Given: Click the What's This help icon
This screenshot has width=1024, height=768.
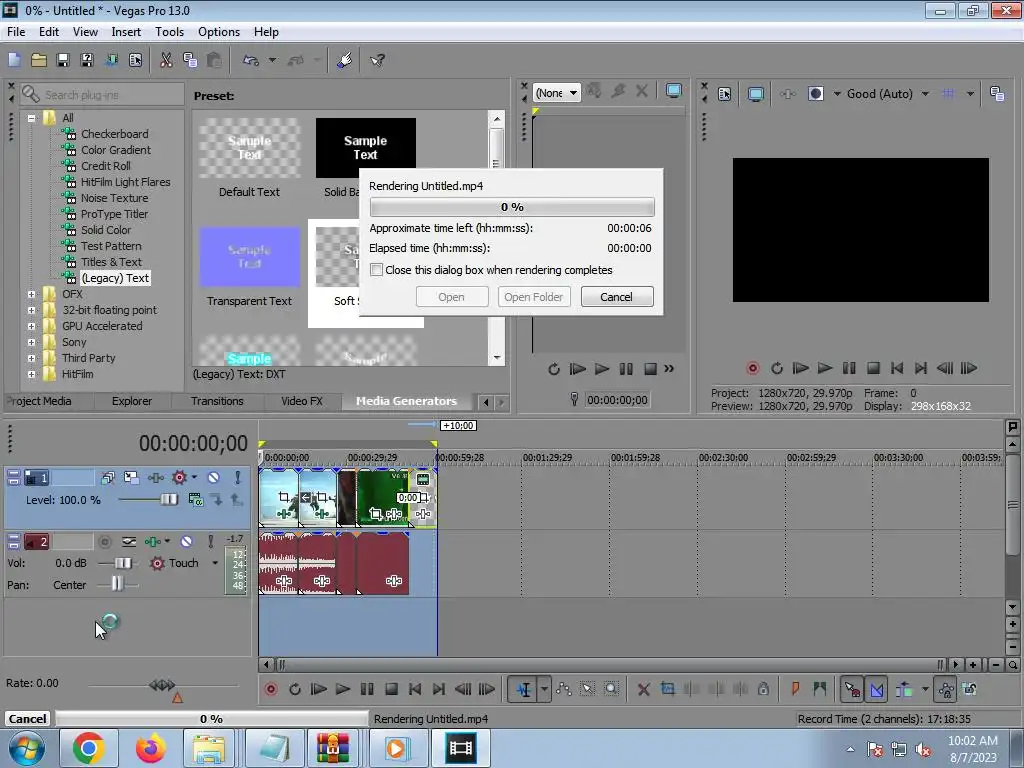Looking at the screenshot, I should pyautogui.click(x=377, y=60).
